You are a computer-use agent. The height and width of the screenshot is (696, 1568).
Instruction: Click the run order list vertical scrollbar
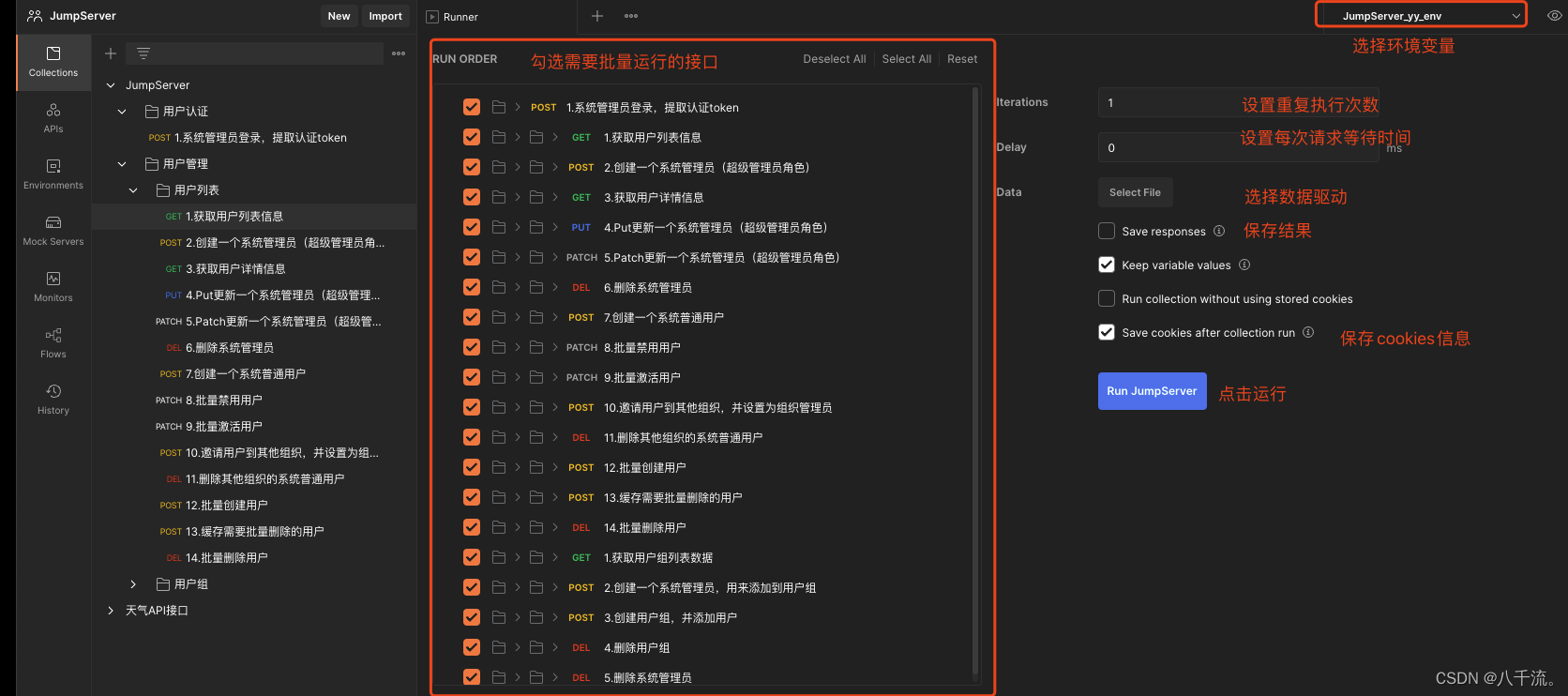(975, 380)
